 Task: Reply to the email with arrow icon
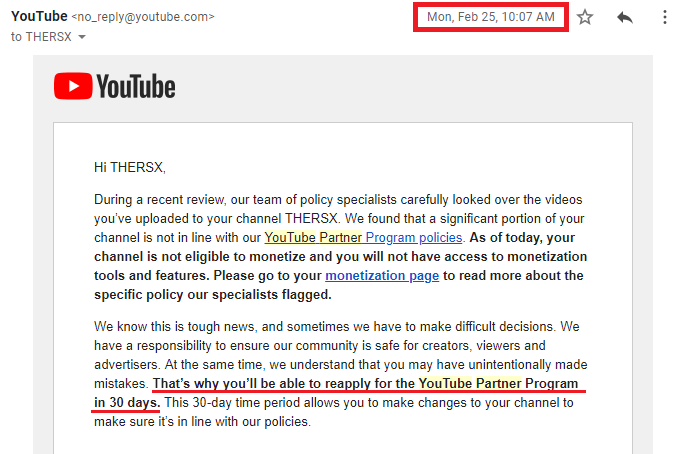click(625, 17)
